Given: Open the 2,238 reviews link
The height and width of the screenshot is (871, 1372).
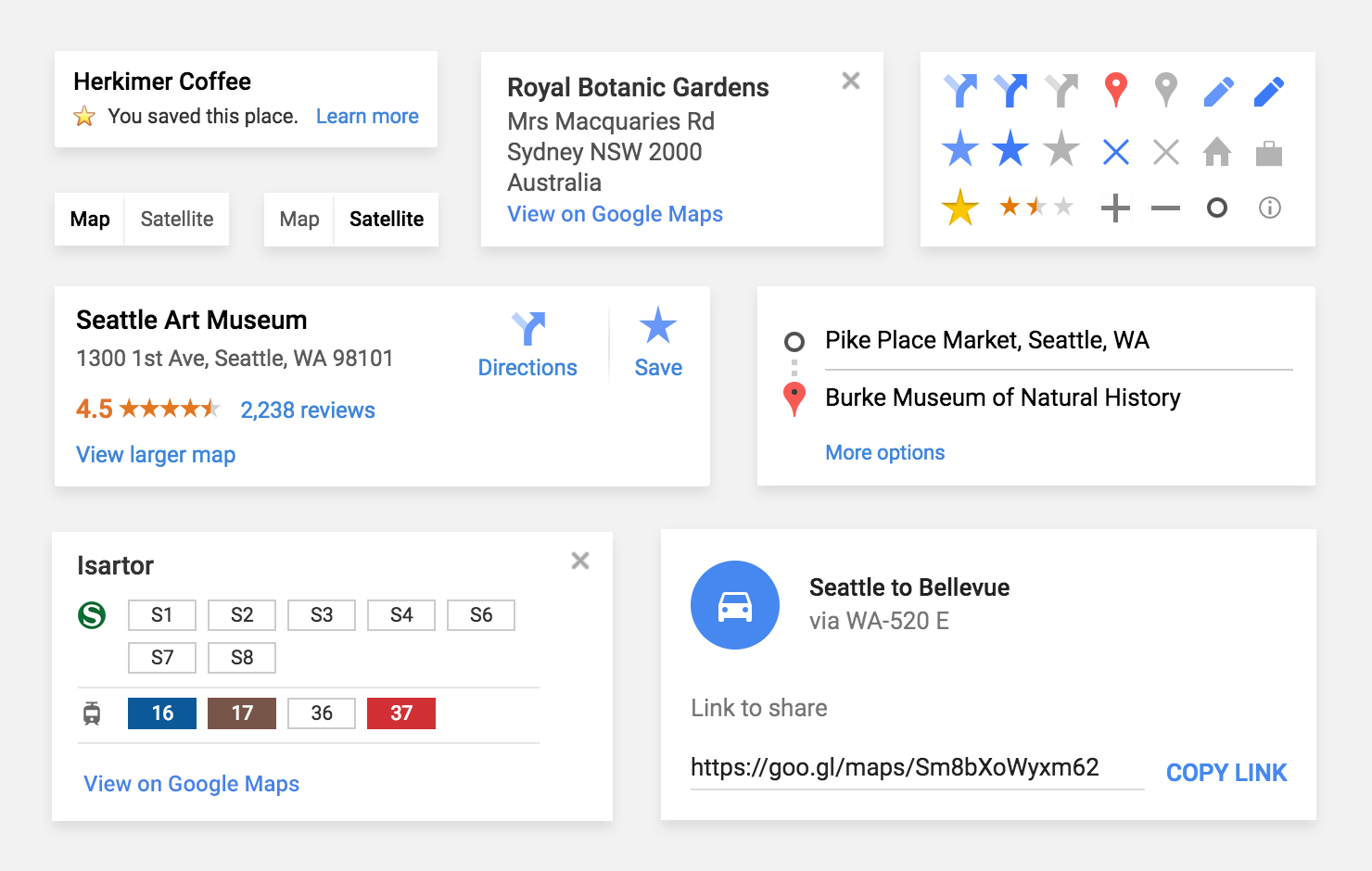Looking at the screenshot, I should pyautogui.click(x=308, y=410).
